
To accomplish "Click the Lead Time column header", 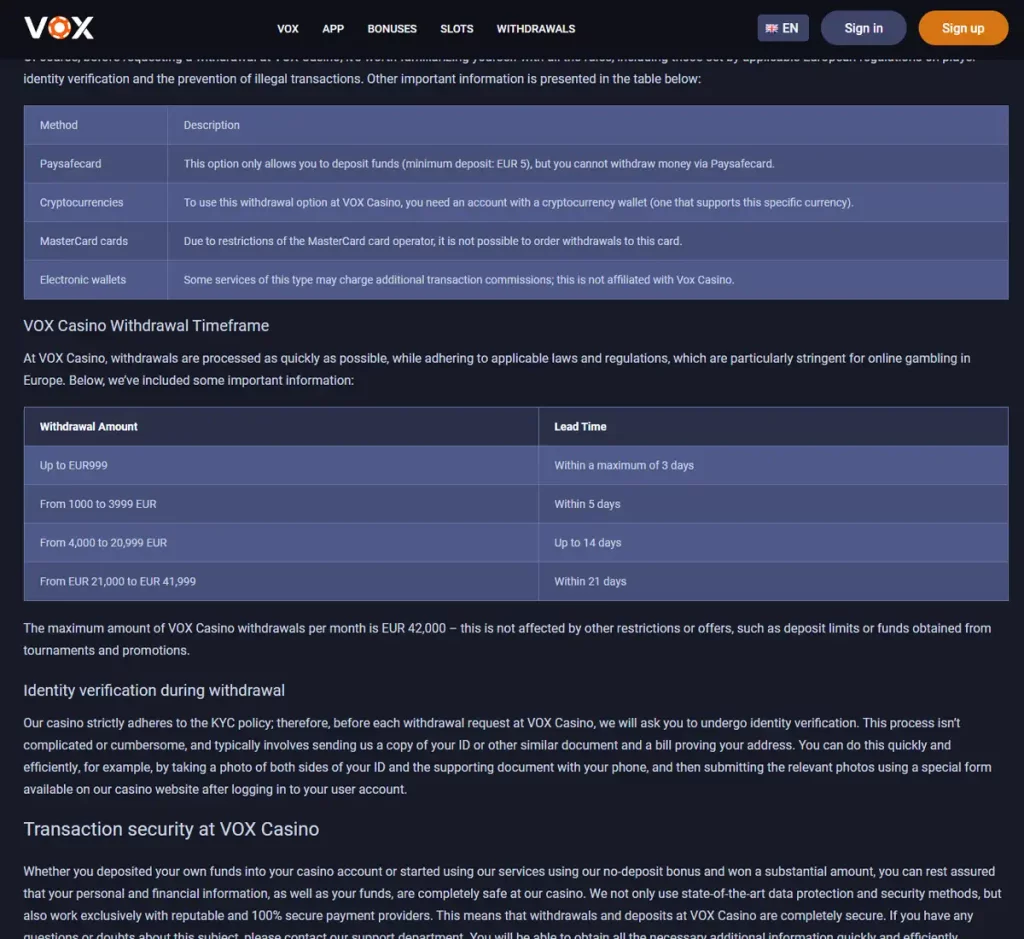I will pos(580,426).
